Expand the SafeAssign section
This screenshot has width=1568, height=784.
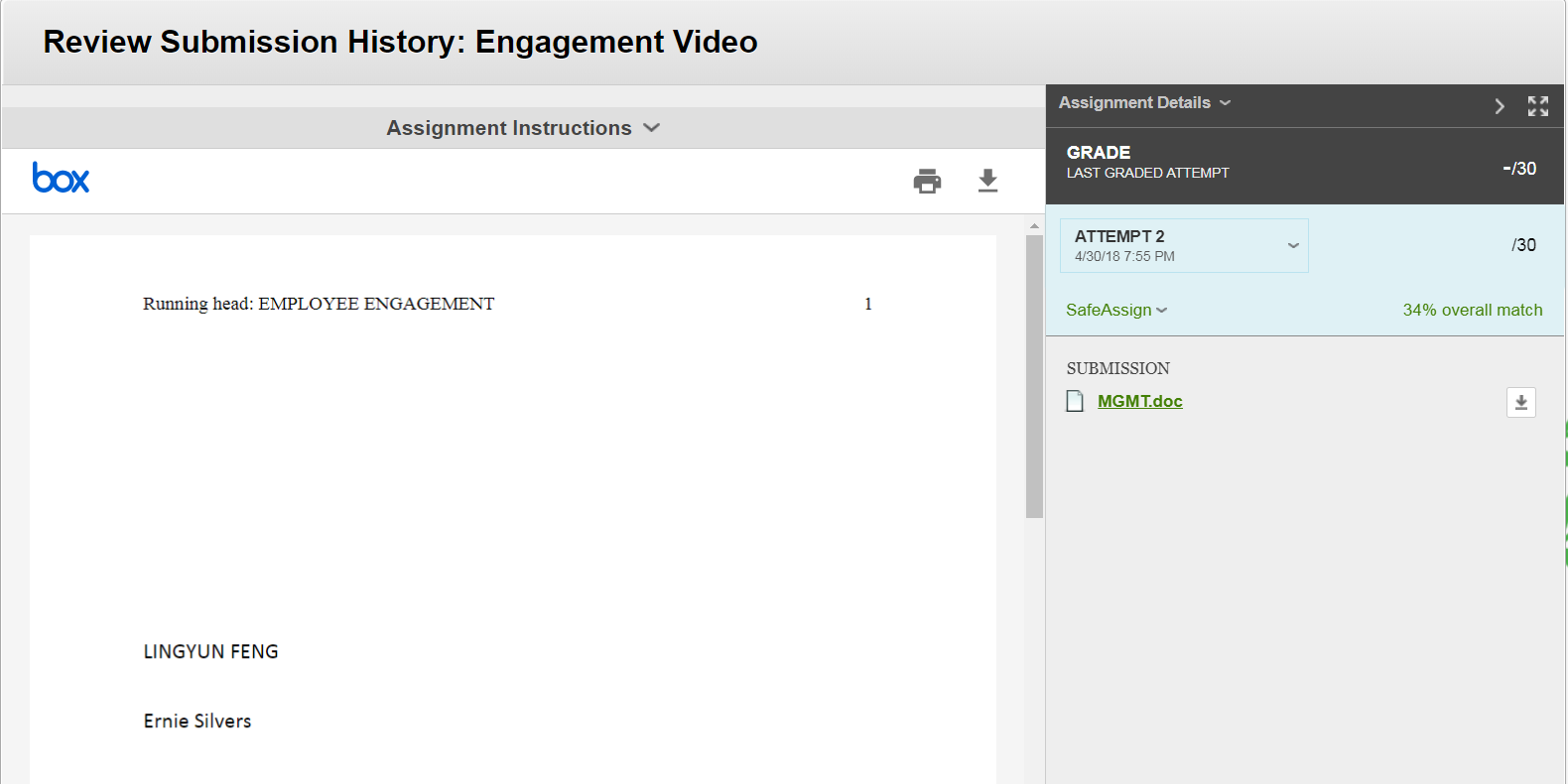coord(1116,310)
